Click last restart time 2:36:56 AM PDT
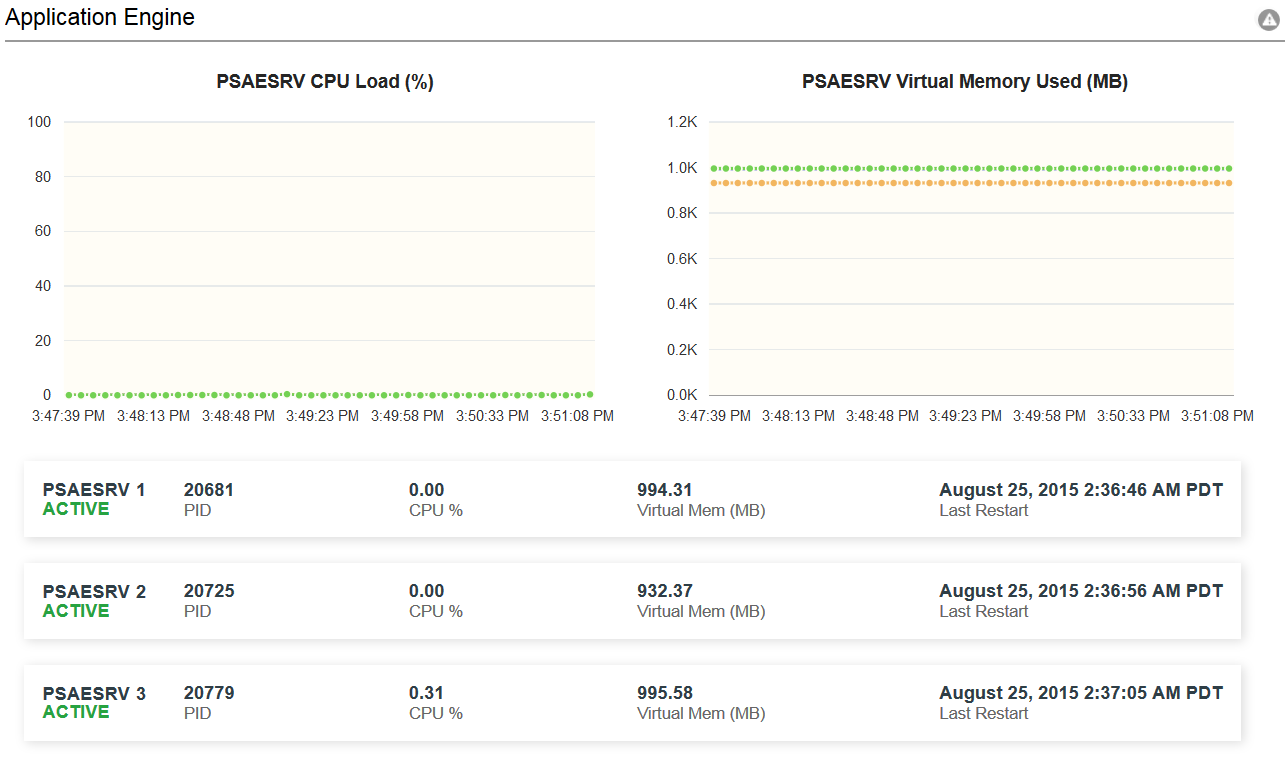The width and height of the screenshot is (1288, 757). (1081, 591)
